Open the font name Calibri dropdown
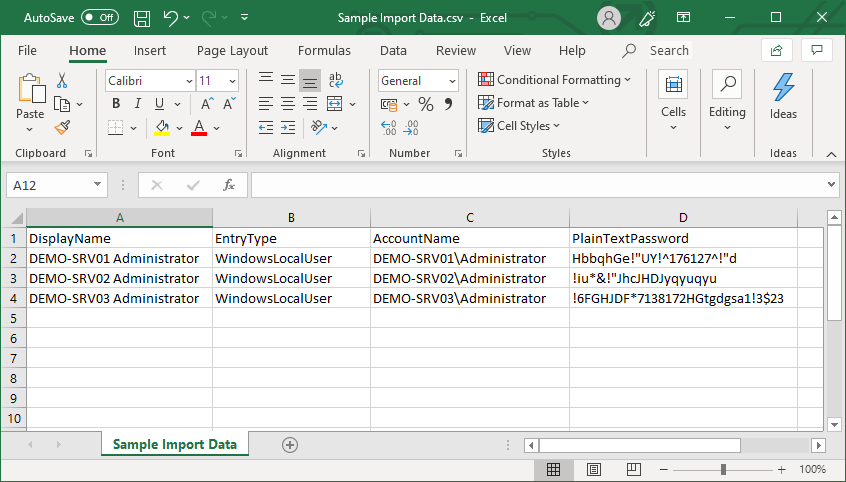This screenshot has height=482, width=846. tap(189, 81)
